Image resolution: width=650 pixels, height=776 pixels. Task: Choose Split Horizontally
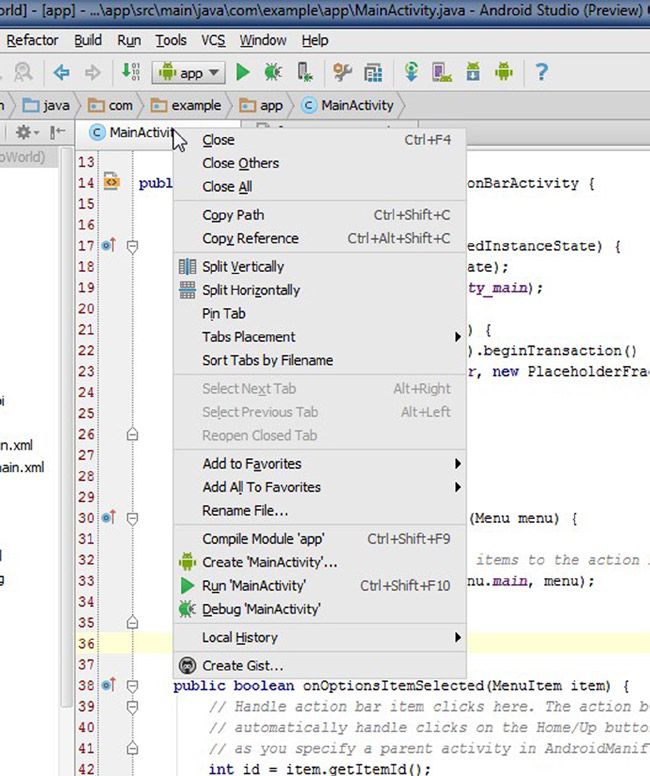(320, 290)
